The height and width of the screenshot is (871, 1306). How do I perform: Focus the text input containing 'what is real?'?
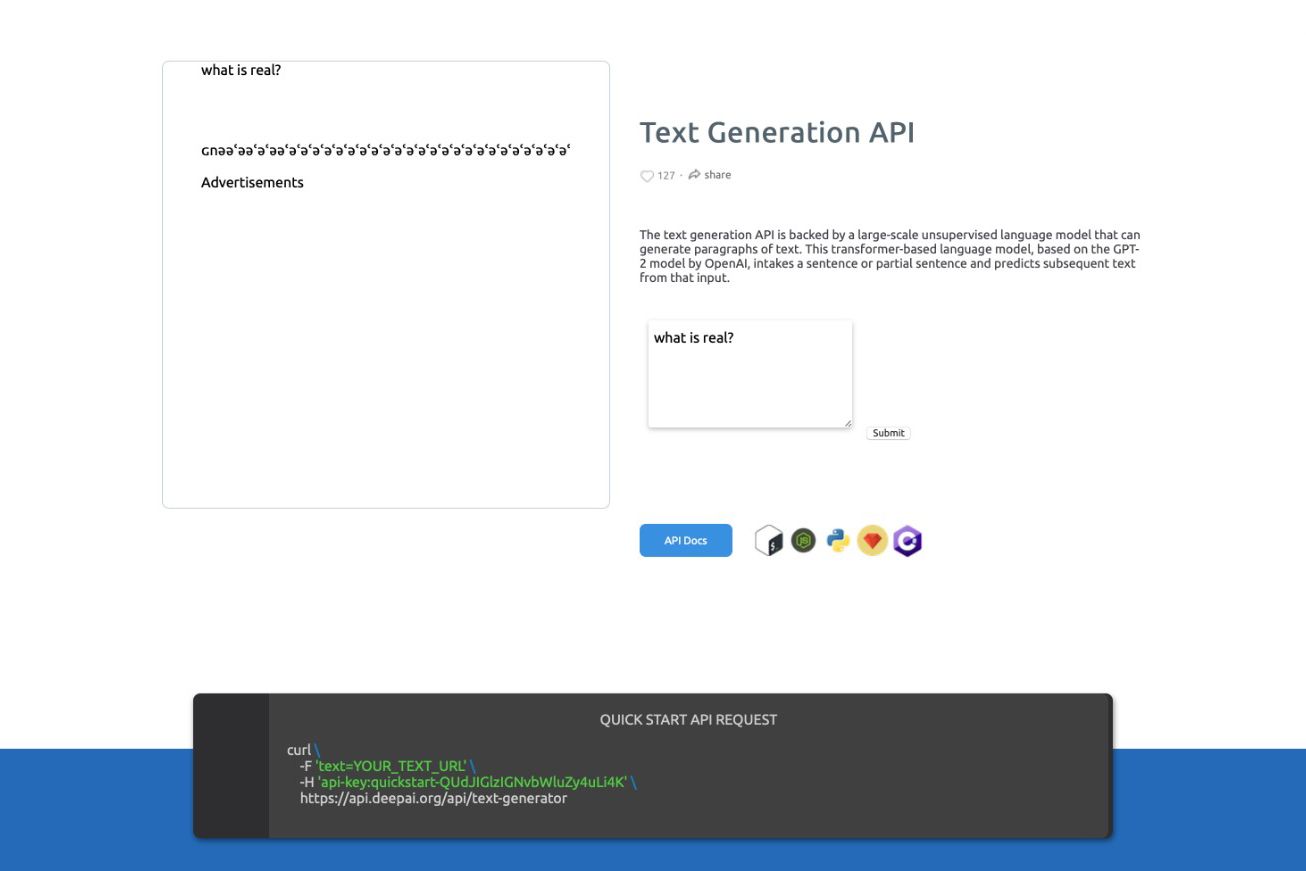[750, 374]
